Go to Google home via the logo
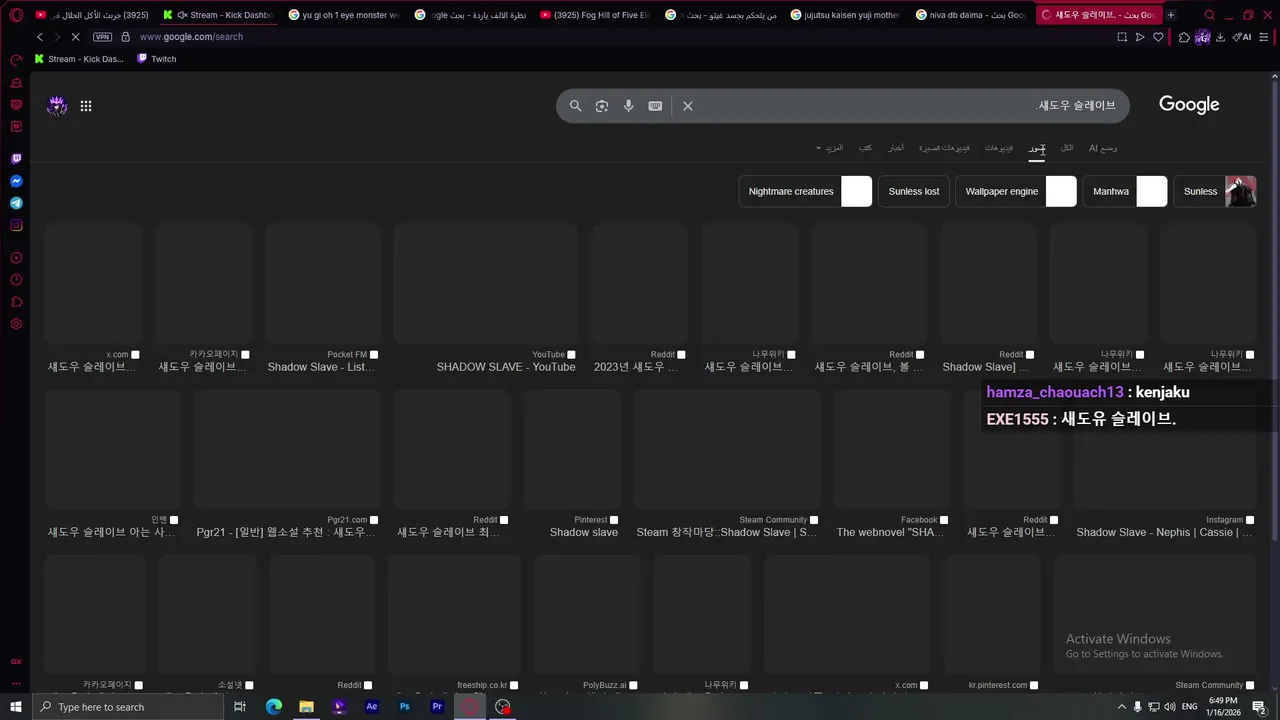Screen dimensions: 1280x720 coord(1189,105)
